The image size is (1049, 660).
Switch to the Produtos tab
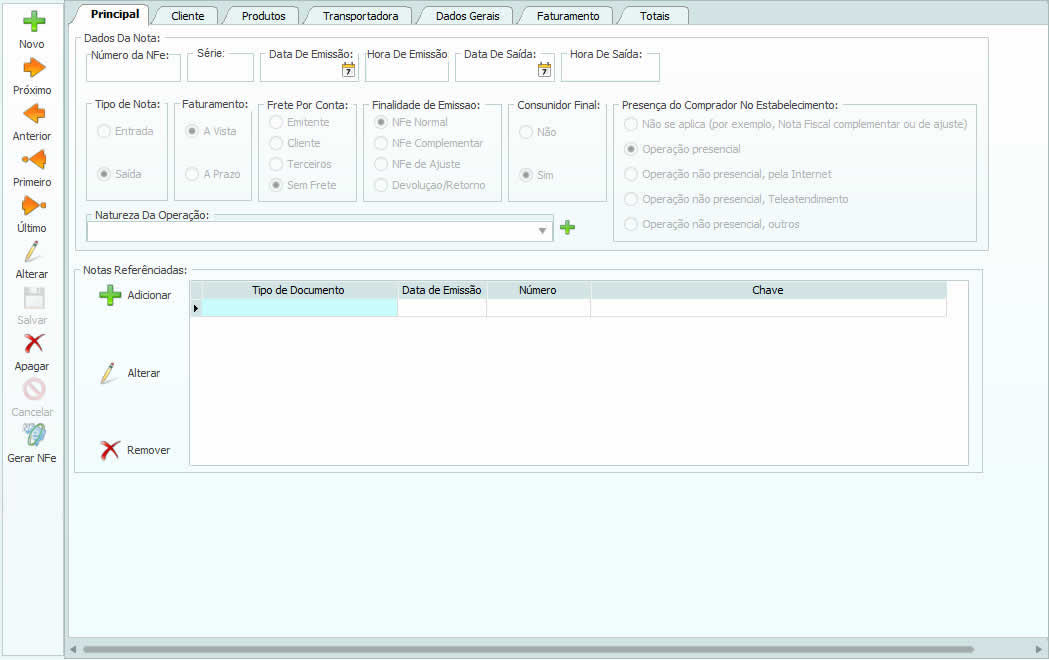(x=263, y=16)
